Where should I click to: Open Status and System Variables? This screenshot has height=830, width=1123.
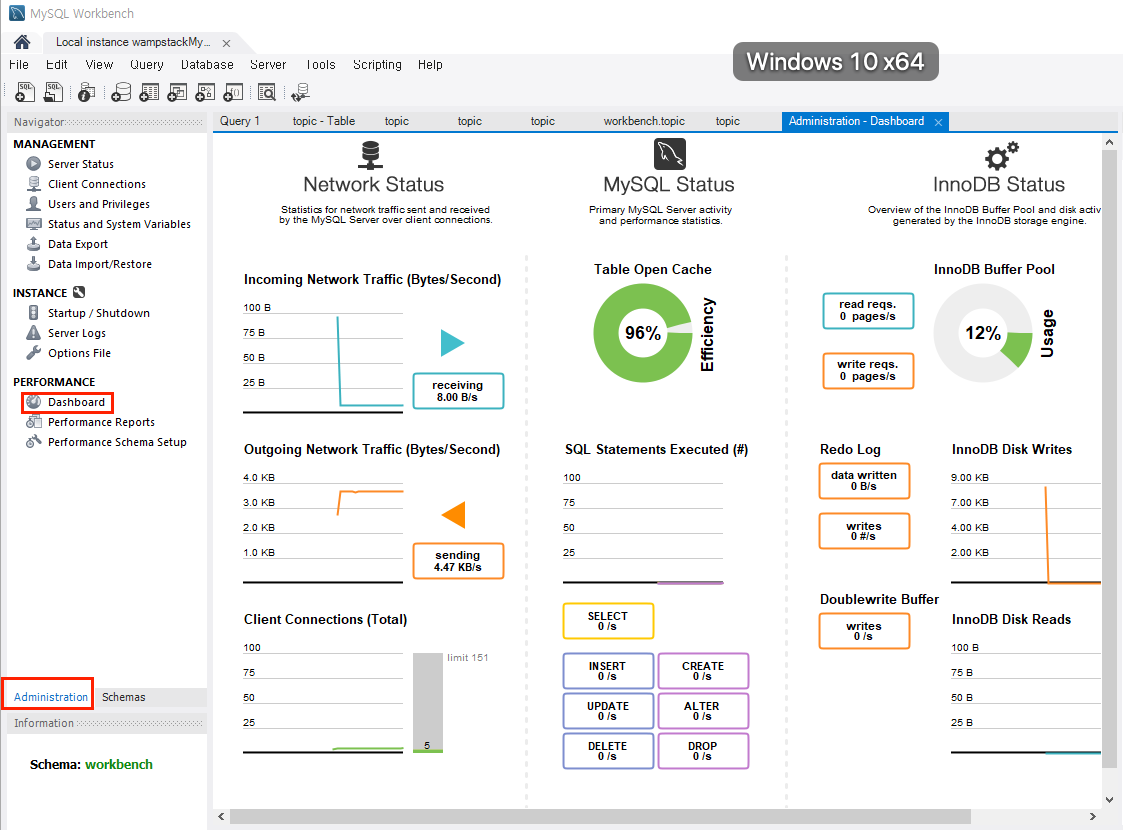tap(119, 224)
